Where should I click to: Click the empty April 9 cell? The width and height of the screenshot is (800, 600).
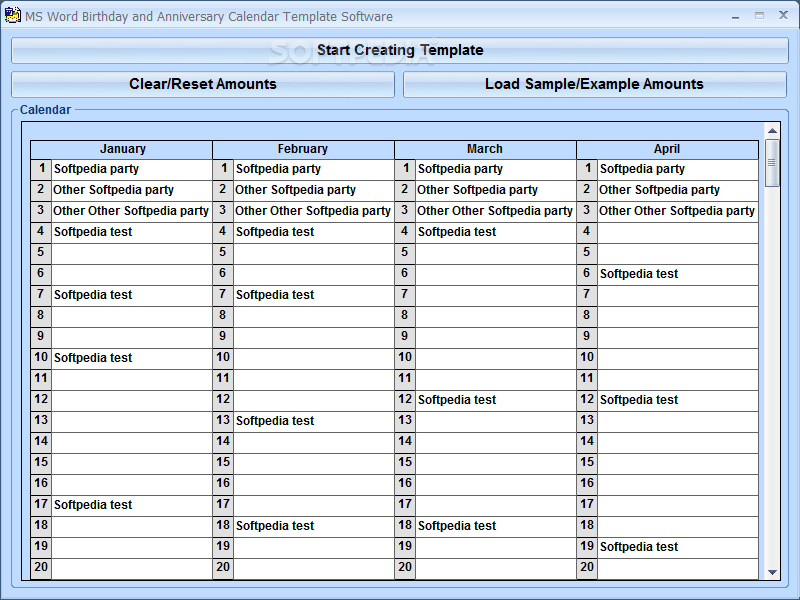(678, 337)
